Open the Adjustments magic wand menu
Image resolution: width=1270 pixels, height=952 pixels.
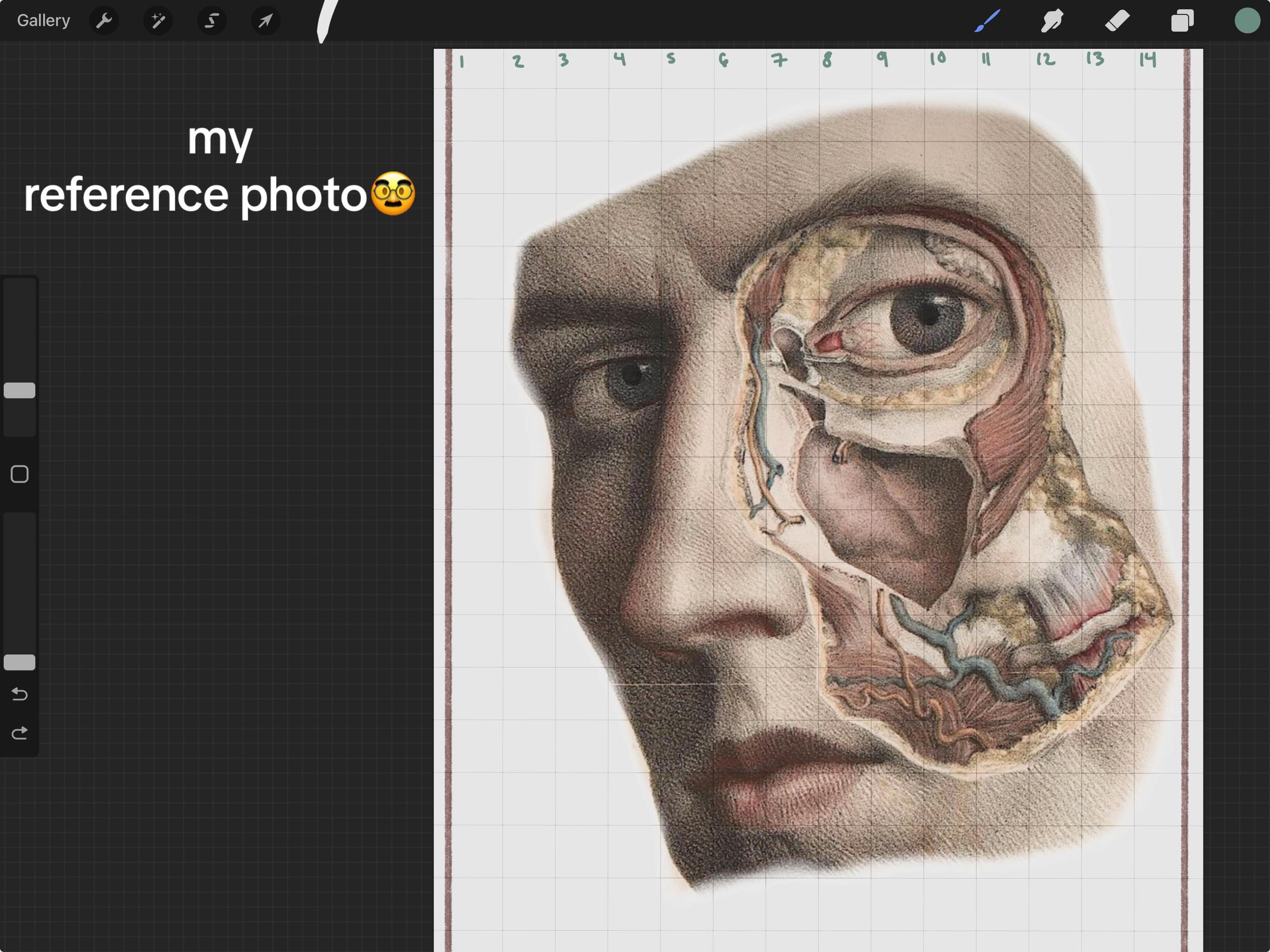coord(158,20)
